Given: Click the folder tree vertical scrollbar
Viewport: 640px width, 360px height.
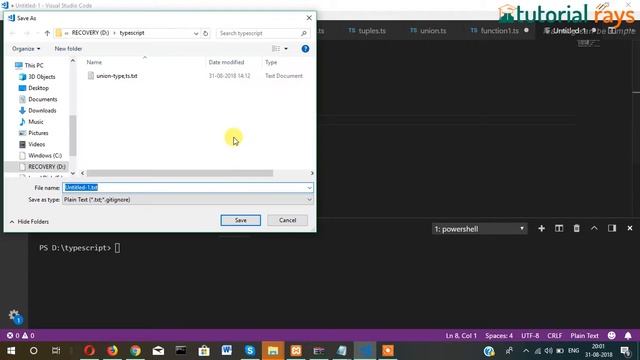Looking at the screenshot, I should pyautogui.click(x=73, y=136).
